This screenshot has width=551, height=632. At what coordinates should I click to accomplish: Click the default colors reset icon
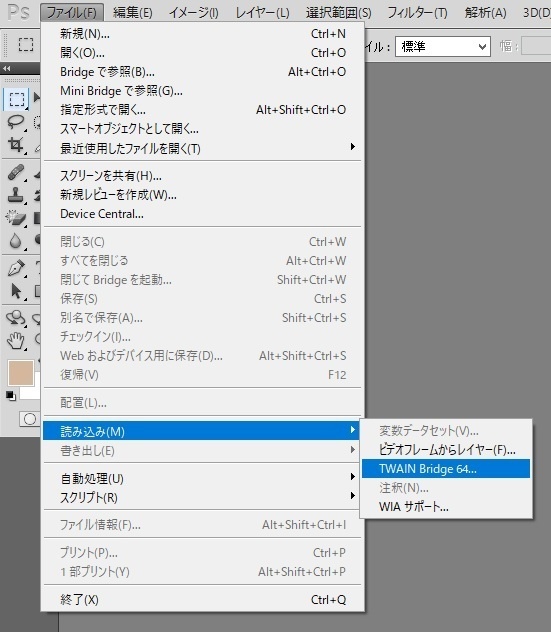pos(11,396)
